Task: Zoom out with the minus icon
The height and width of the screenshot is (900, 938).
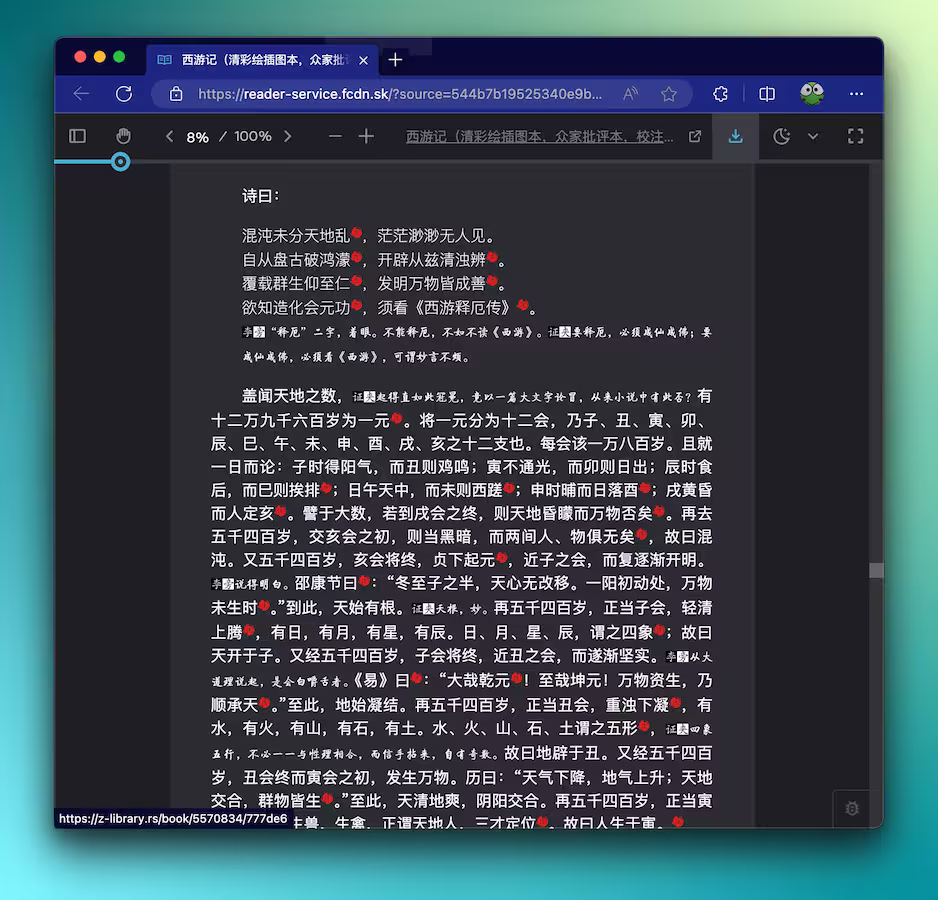Action: [x=335, y=136]
